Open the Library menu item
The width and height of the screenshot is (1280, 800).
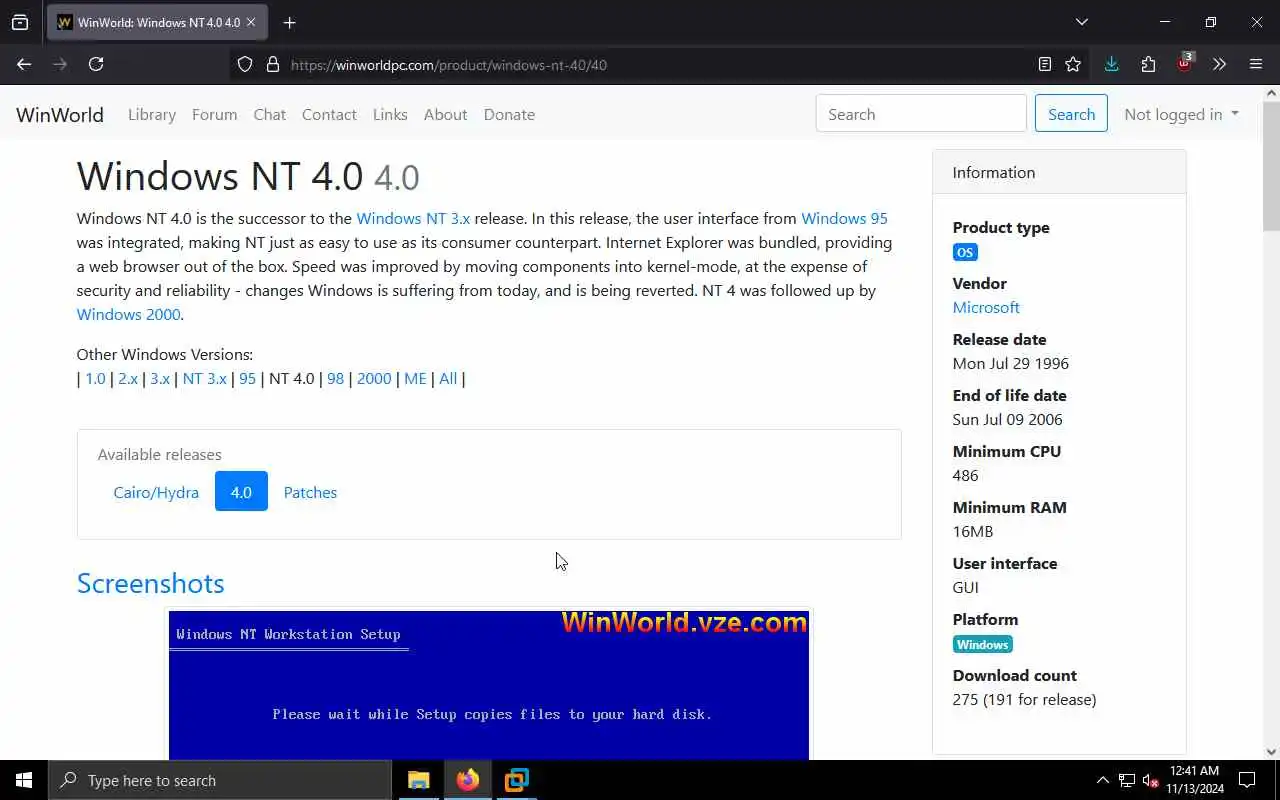pos(152,114)
